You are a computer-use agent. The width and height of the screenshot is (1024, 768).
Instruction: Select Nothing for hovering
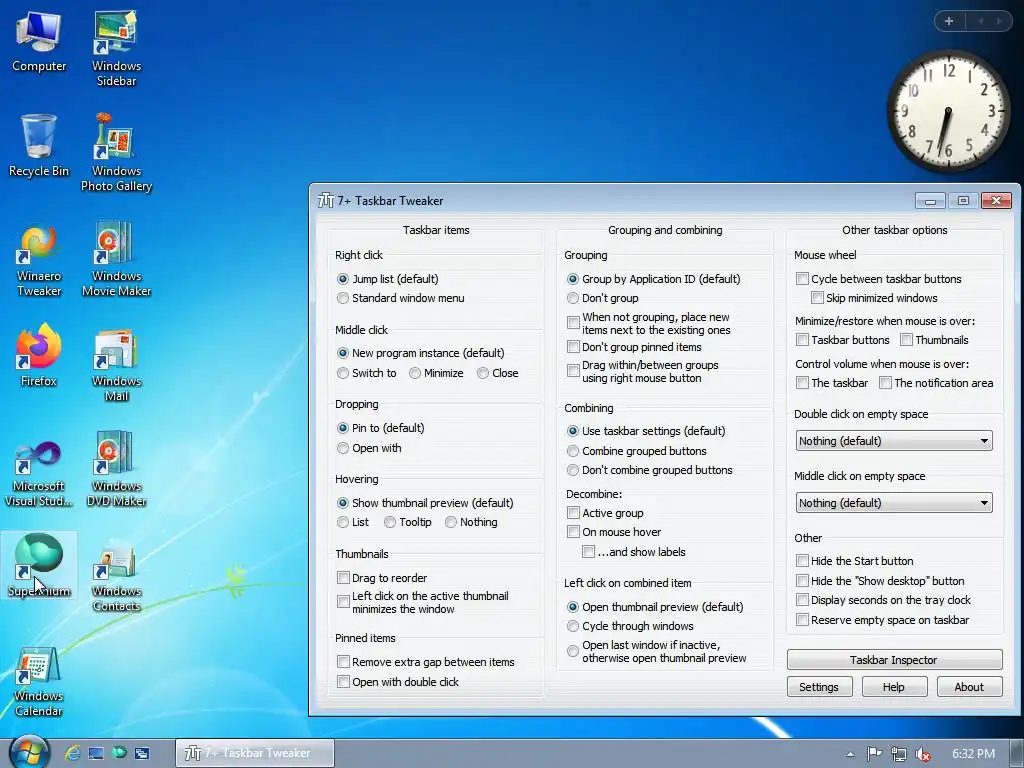pos(471,522)
